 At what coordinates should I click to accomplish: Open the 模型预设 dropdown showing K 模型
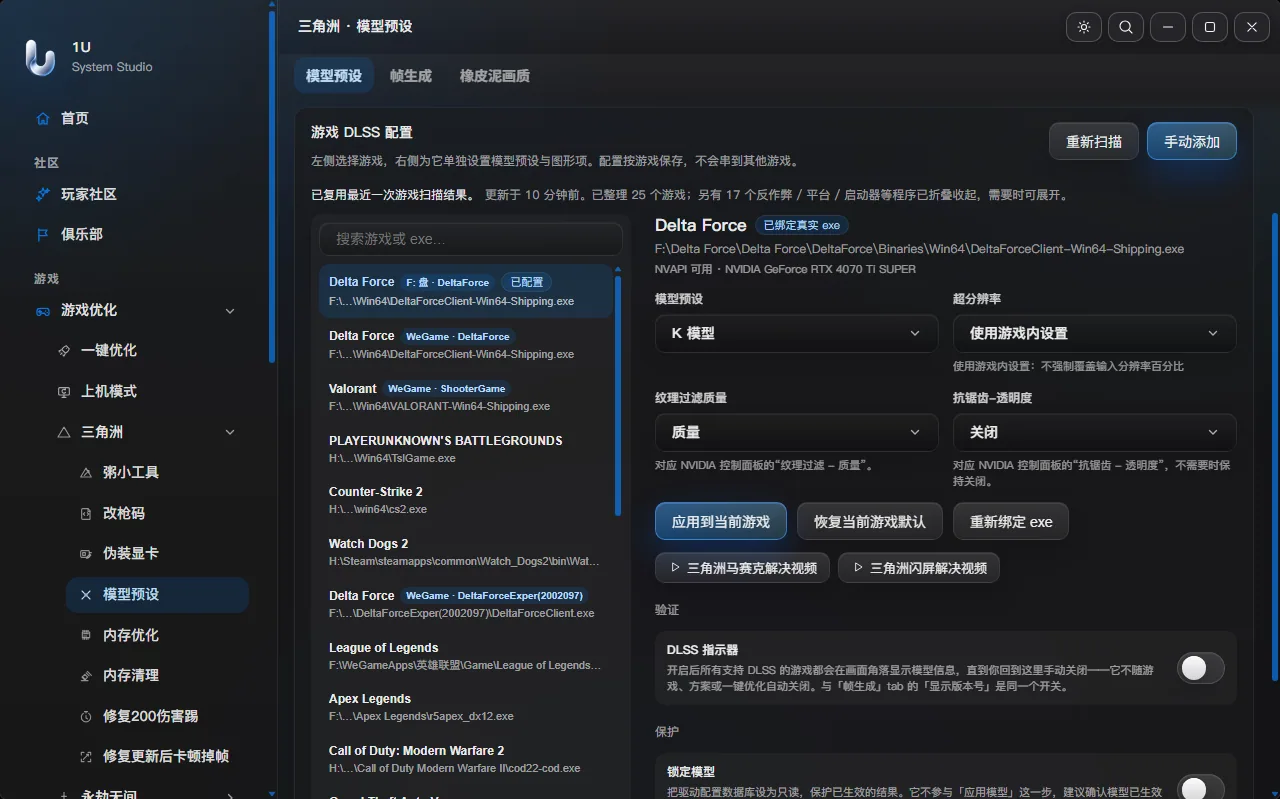point(796,333)
